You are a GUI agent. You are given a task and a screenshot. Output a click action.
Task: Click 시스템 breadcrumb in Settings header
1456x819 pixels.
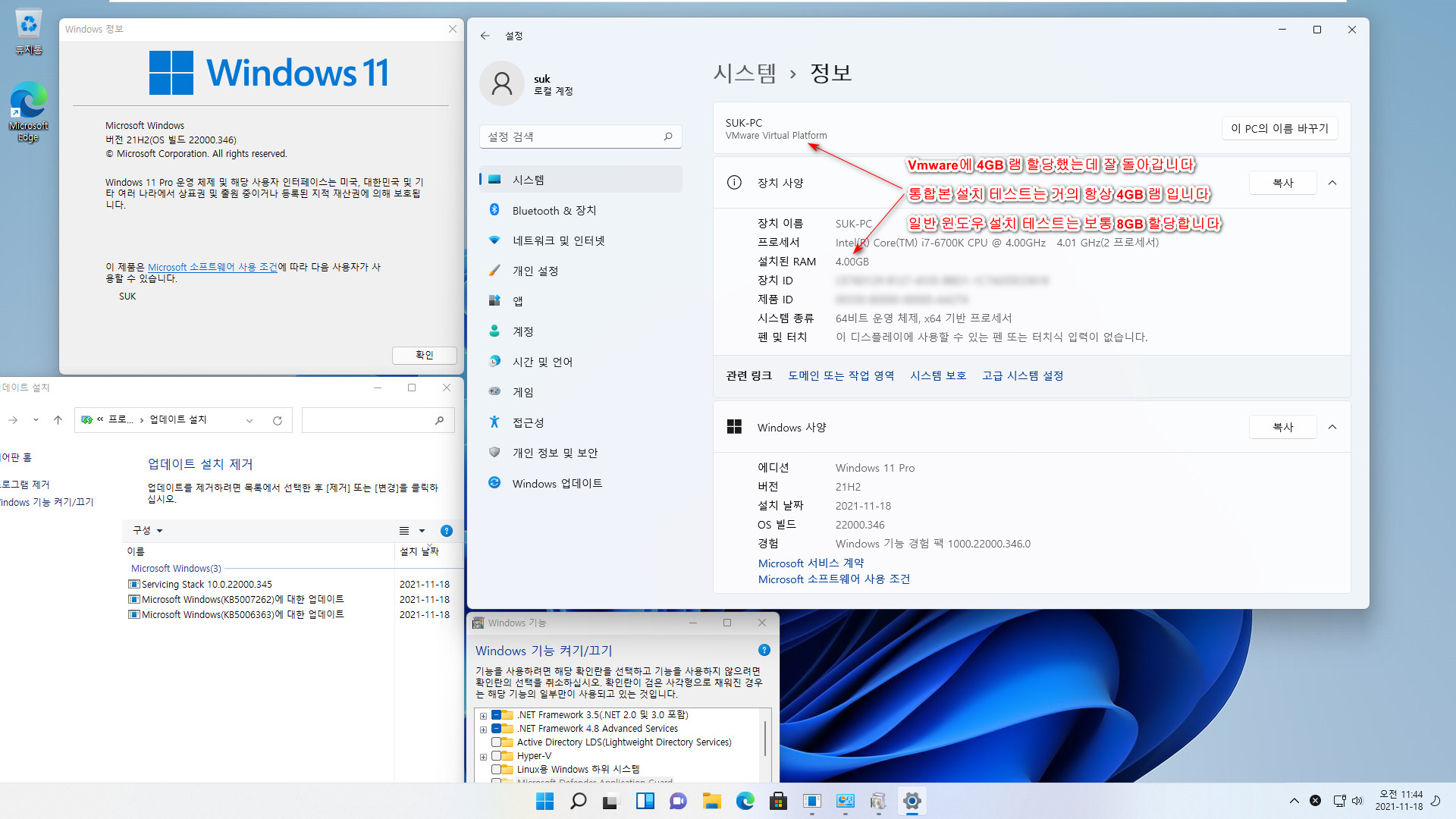pos(745,73)
